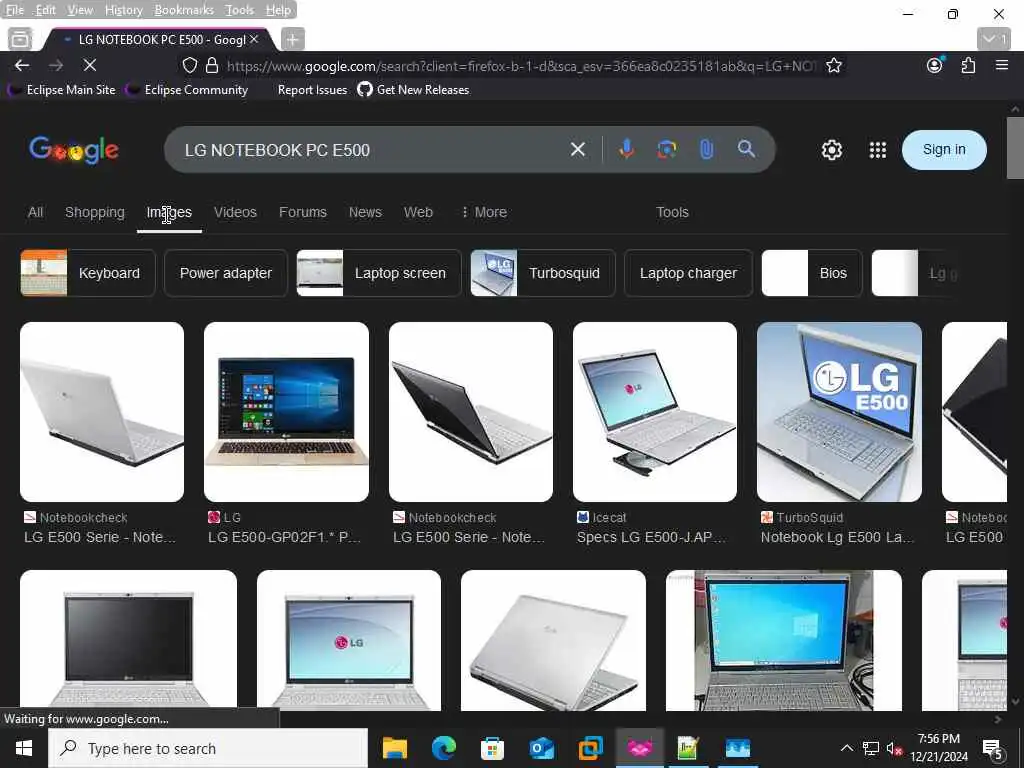Click the Windows taskbar search box
This screenshot has height=768, width=1024.
(x=208, y=748)
